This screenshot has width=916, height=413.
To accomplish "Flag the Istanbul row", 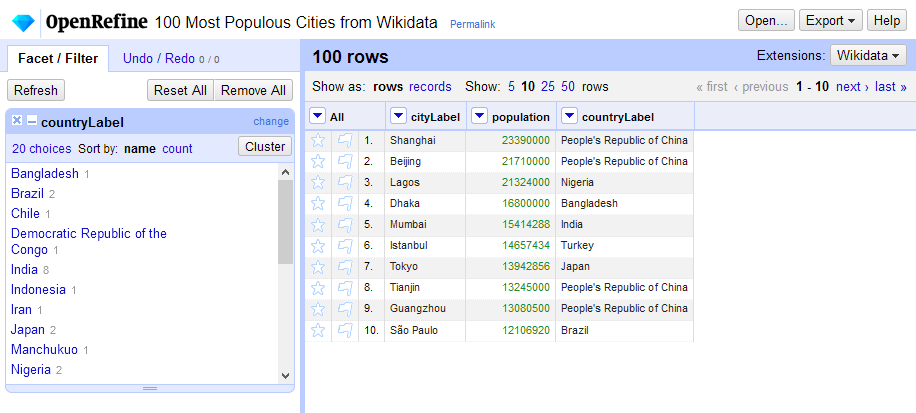I will tap(345, 246).
